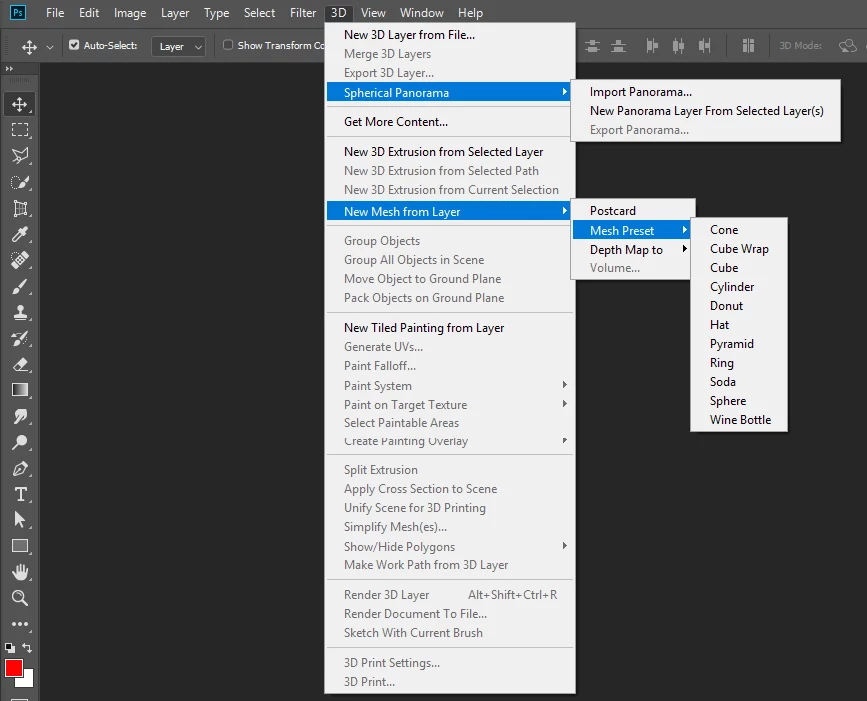Click the red foreground color swatch

click(x=13, y=668)
